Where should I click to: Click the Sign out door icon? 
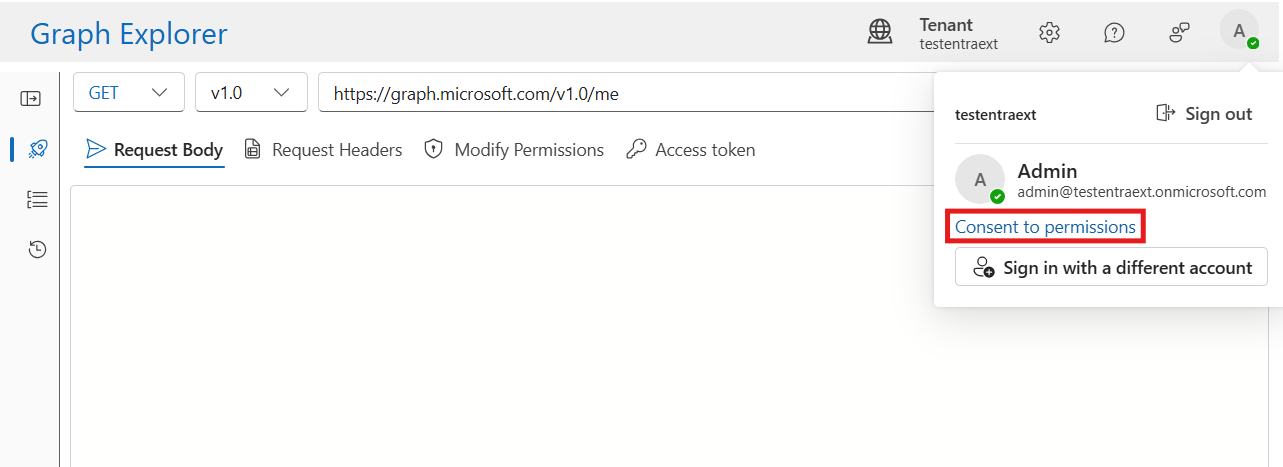(1165, 113)
